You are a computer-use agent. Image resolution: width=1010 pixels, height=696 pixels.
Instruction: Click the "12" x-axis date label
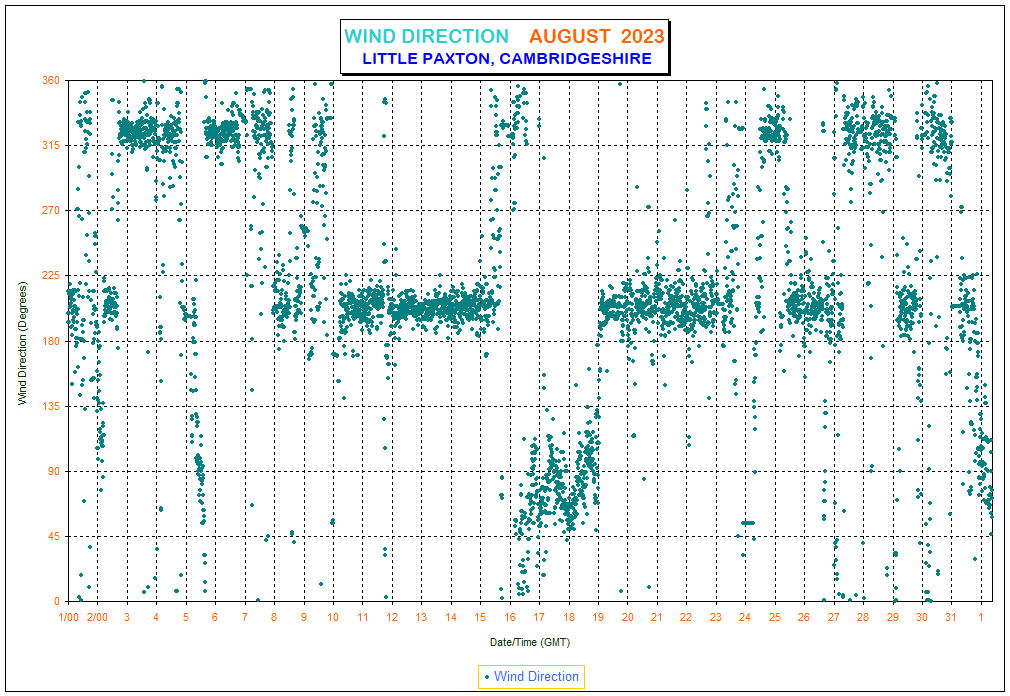tap(392, 617)
